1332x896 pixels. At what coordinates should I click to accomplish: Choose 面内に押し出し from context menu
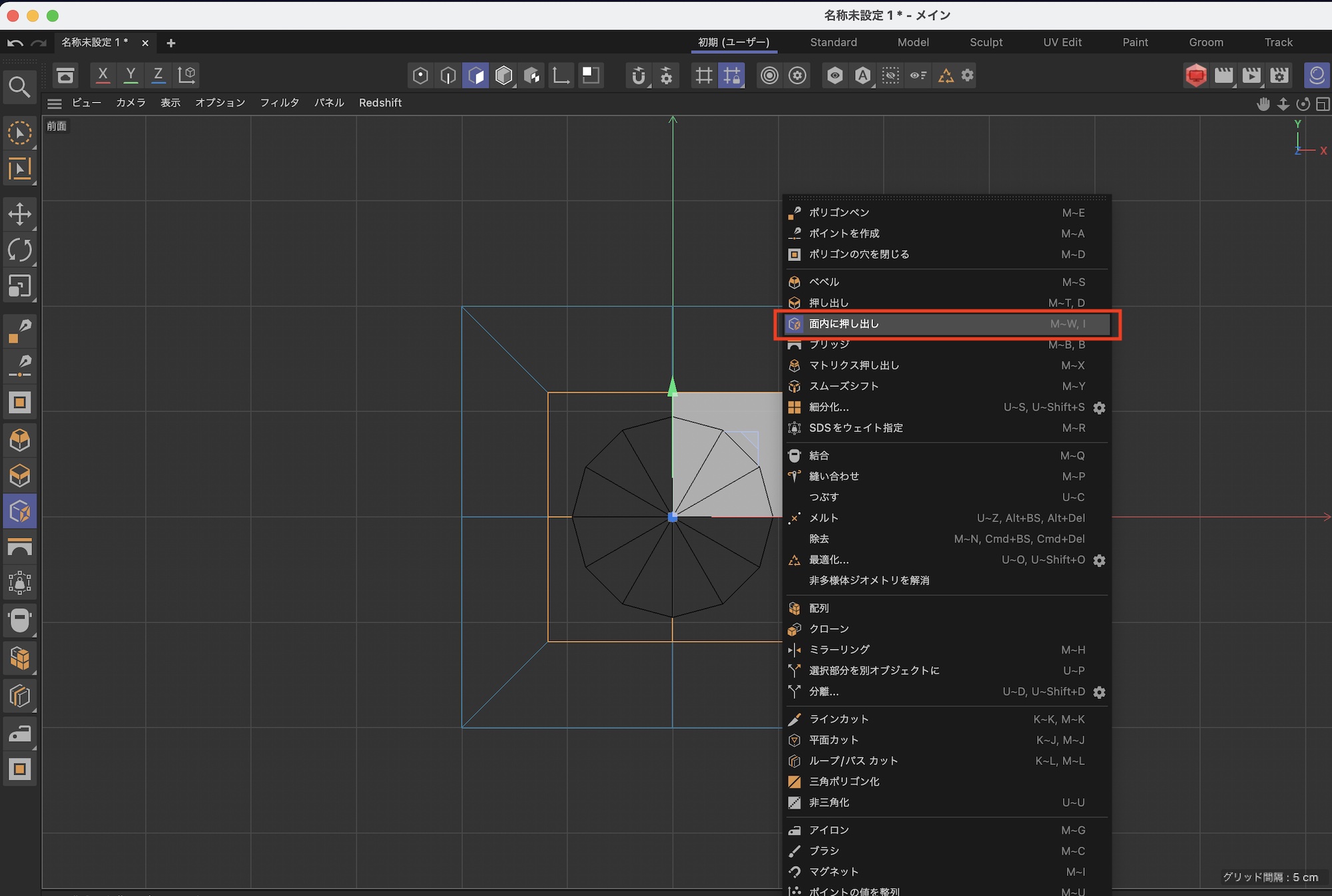click(x=844, y=324)
